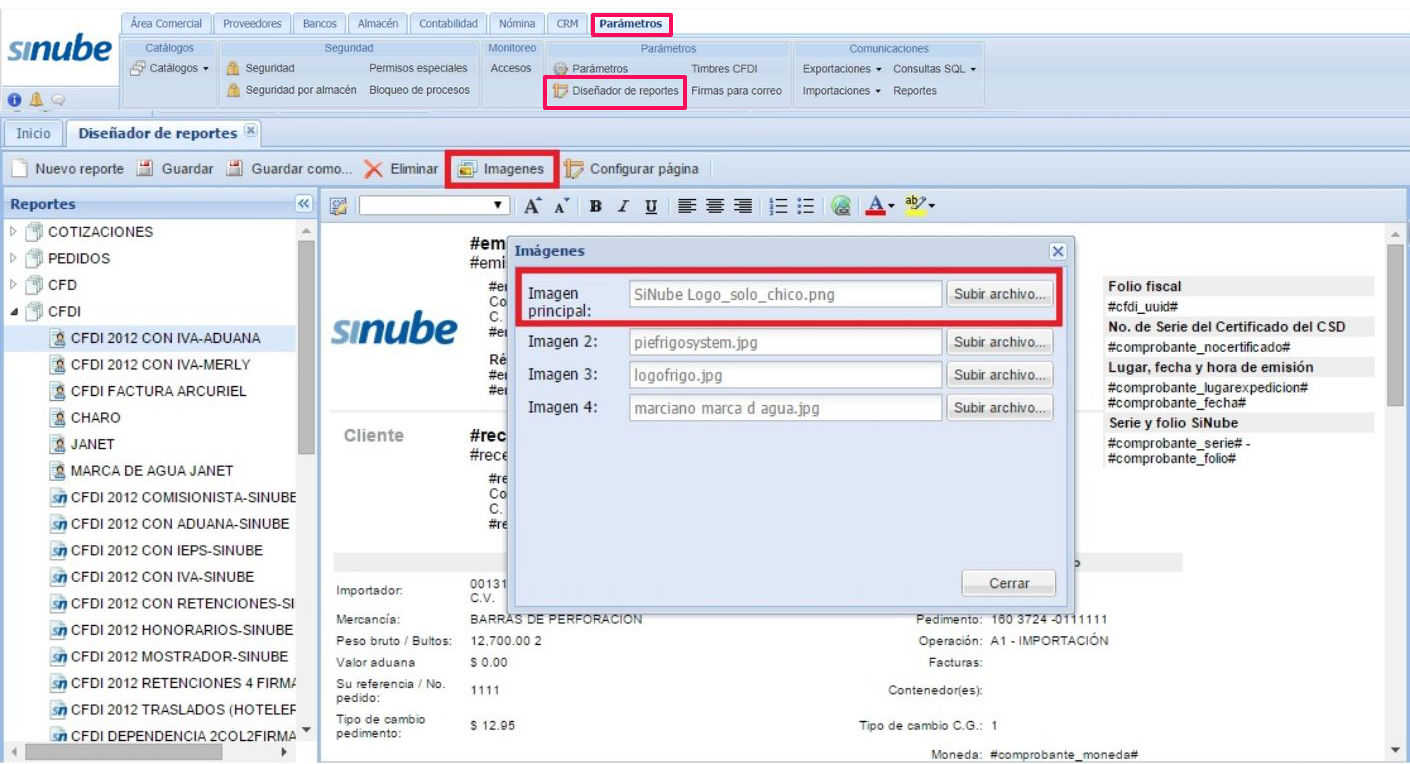1410x764 pixels.
Task: Click the Underline formatting icon
Action: coord(651,206)
